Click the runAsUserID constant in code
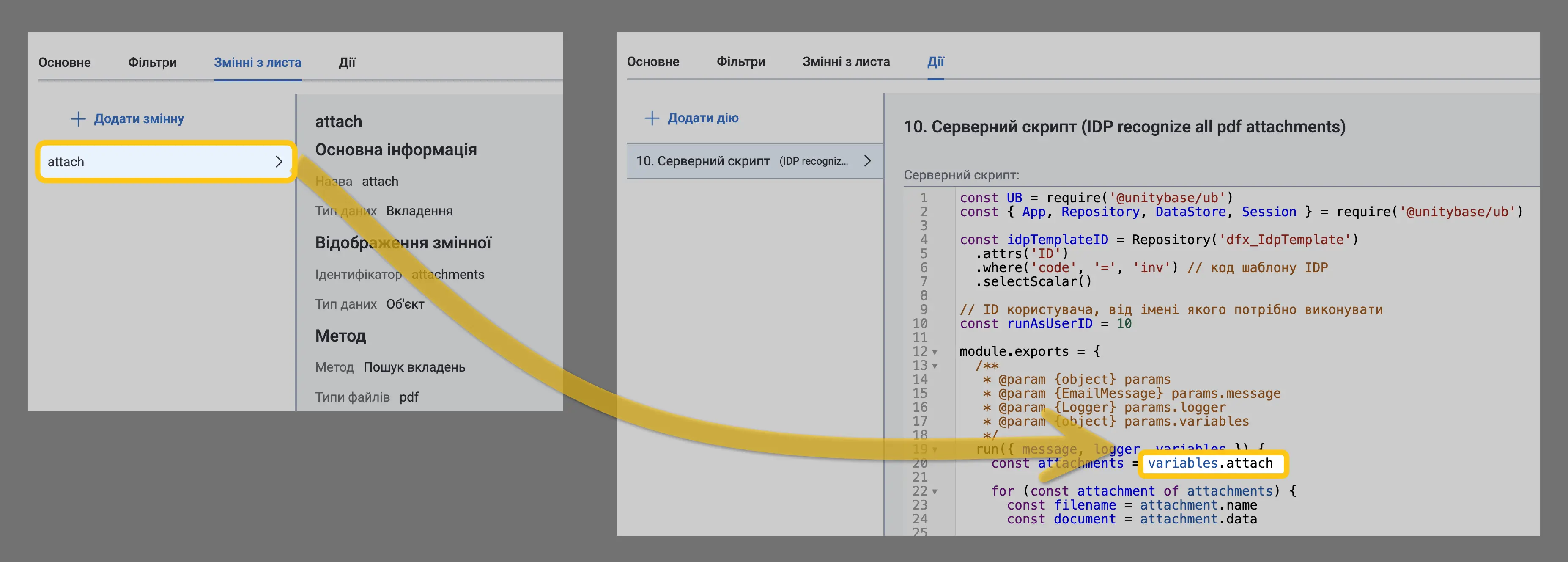Image resolution: width=1568 pixels, height=562 pixels. click(1050, 324)
